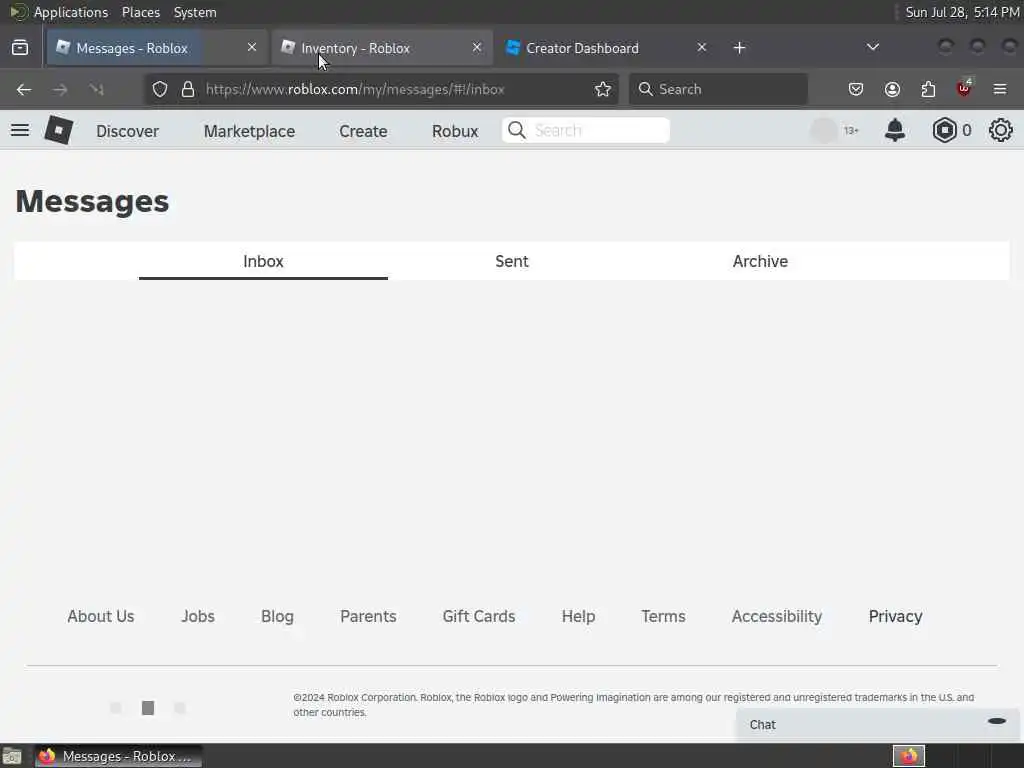This screenshot has width=1024, height=768.
Task: Select the Messages - Roblox browser tab
Action: click(x=157, y=48)
